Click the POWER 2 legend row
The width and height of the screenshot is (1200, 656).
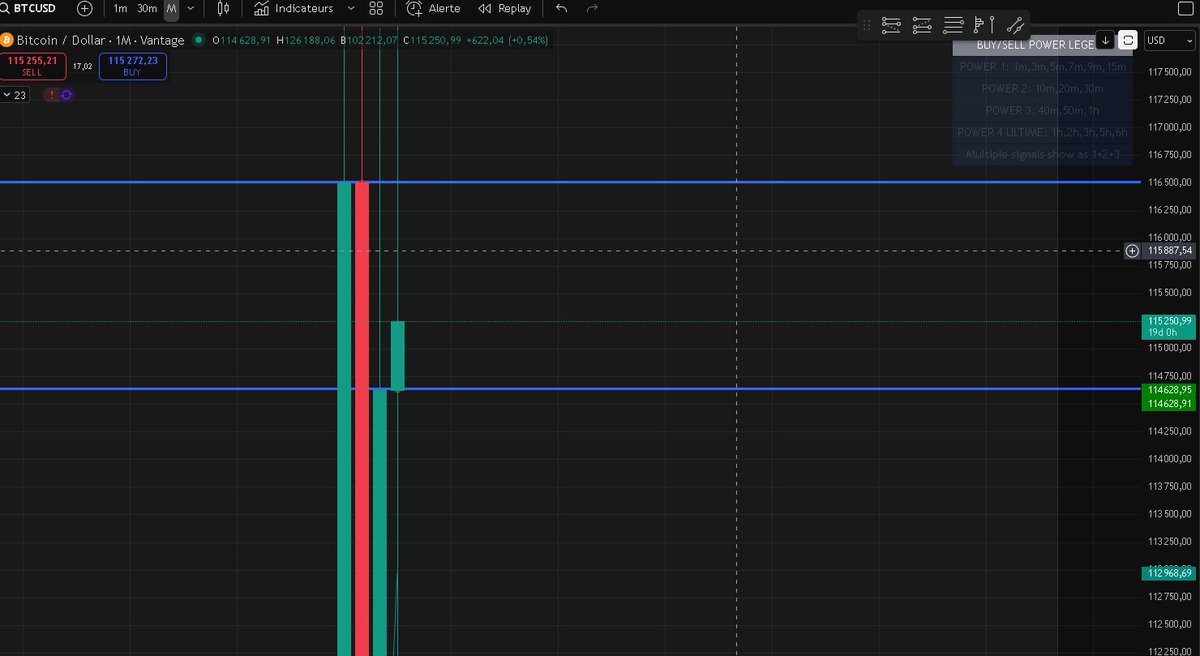coord(1043,88)
